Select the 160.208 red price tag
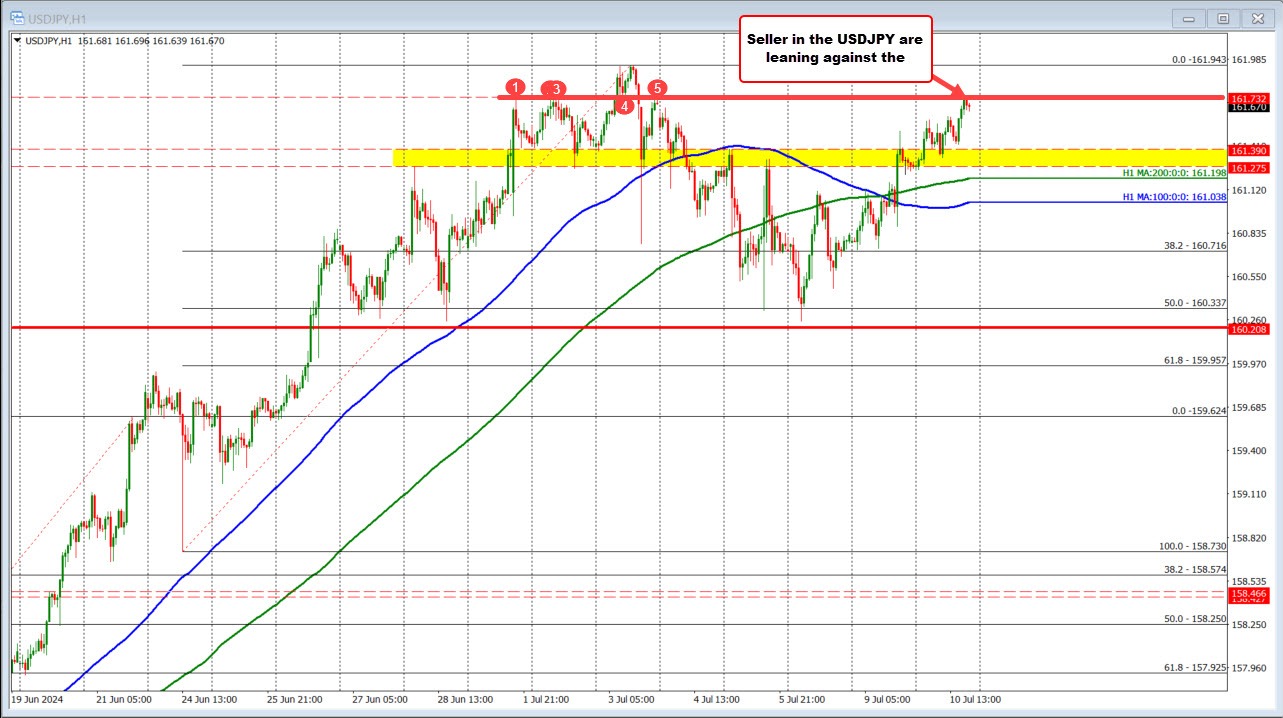1283x718 pixels. click(x=1249, y=328)
